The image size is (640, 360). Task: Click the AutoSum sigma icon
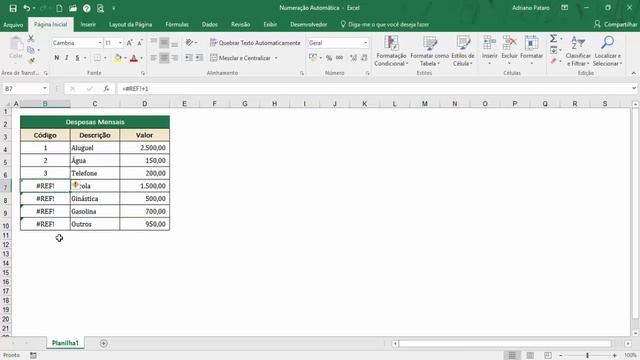pos(553,39)
